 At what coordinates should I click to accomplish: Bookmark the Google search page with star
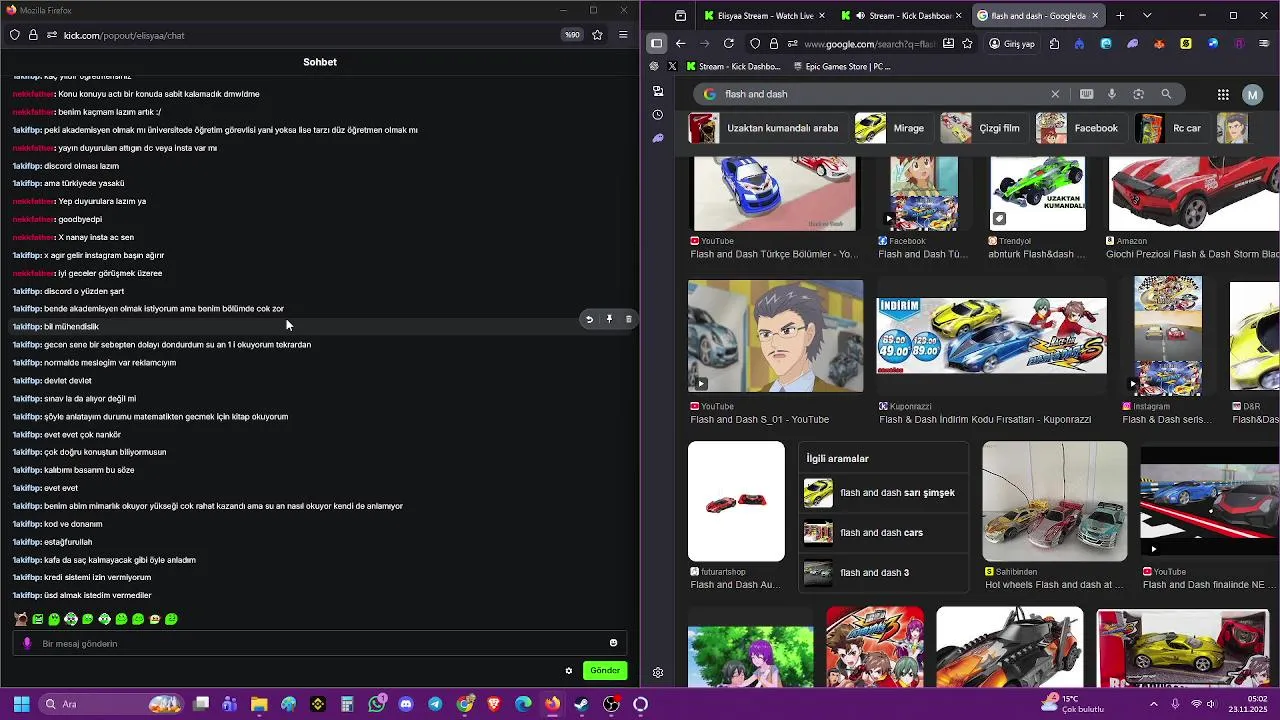pos(967,44)
